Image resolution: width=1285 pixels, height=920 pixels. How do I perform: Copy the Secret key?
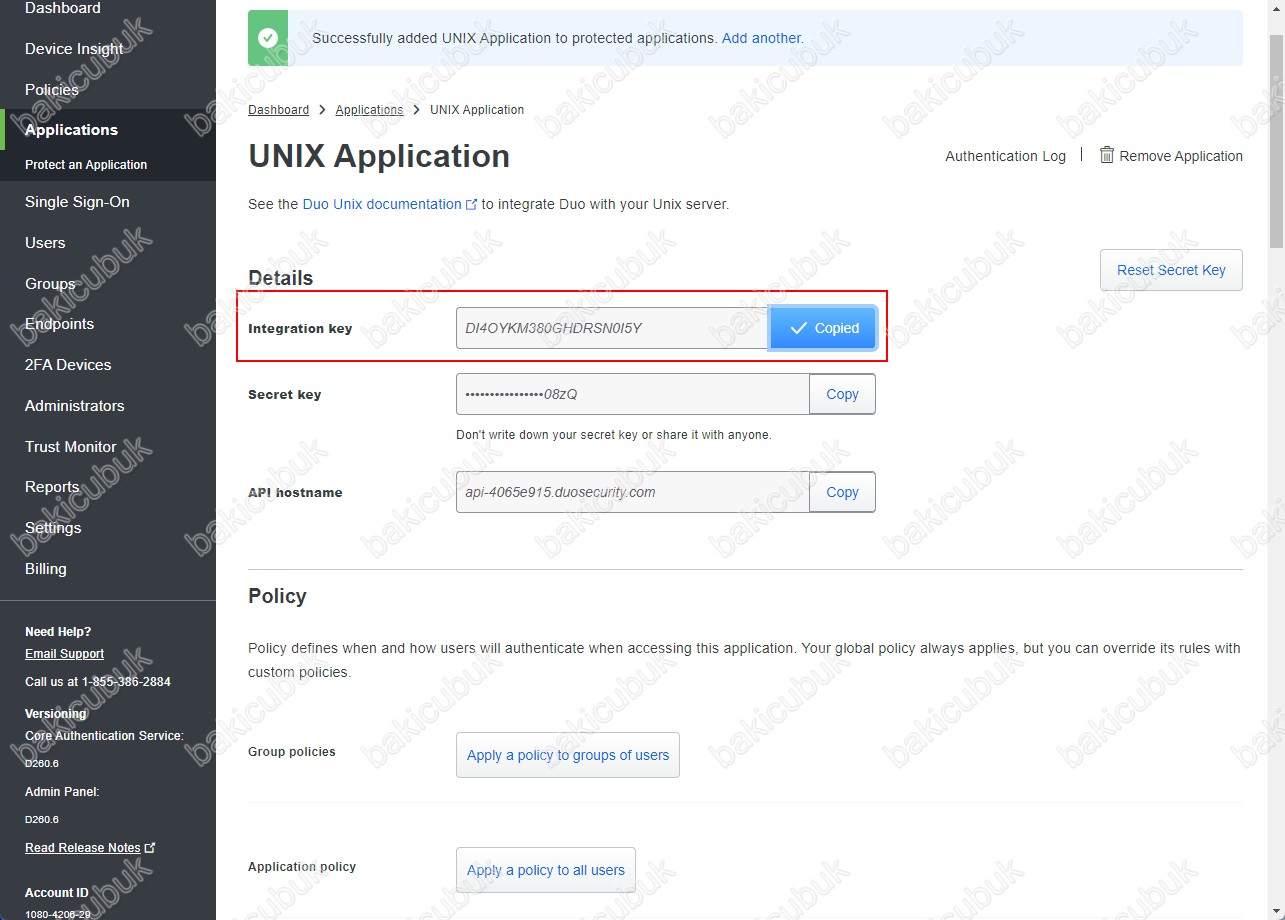(x=842, y=394)
